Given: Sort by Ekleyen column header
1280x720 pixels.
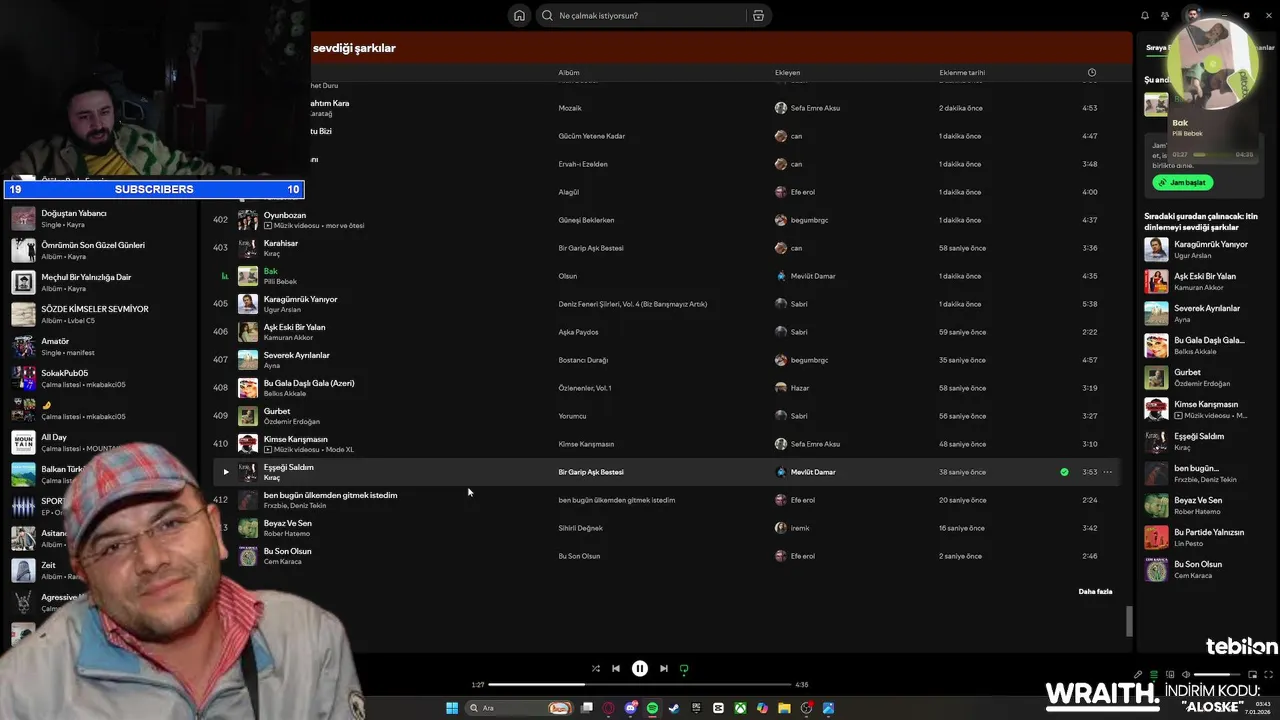Looking at the screenshot, I should click(x=787, y=72).
